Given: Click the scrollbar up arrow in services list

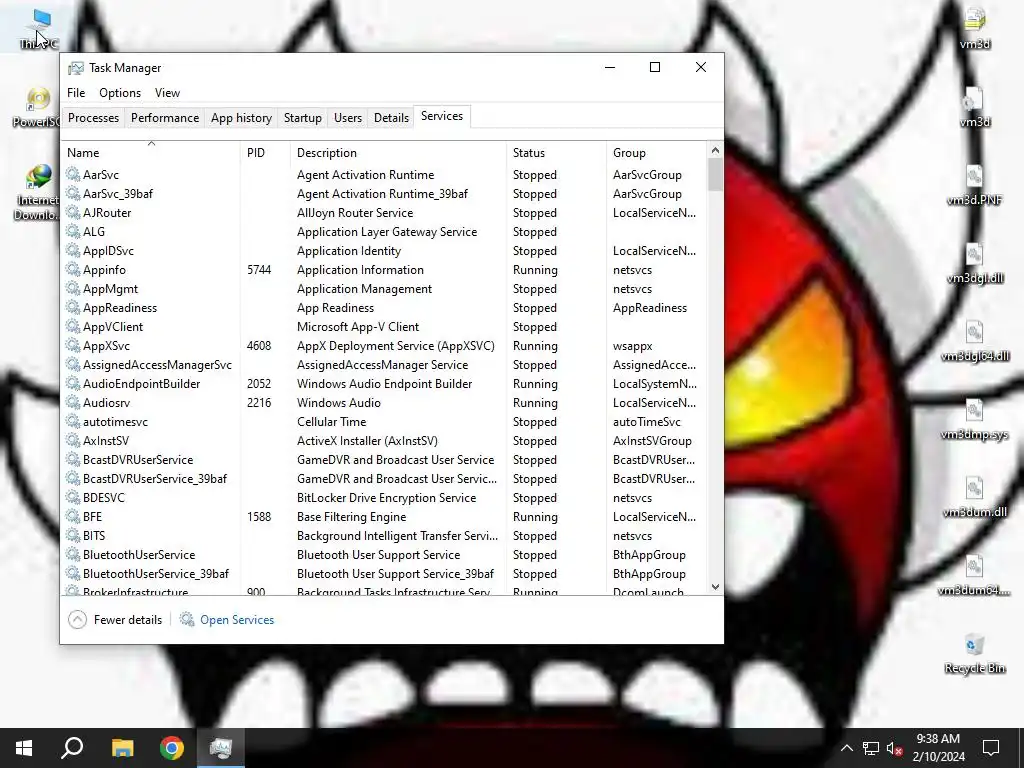Looking at the screenshot, I should 715,150.
